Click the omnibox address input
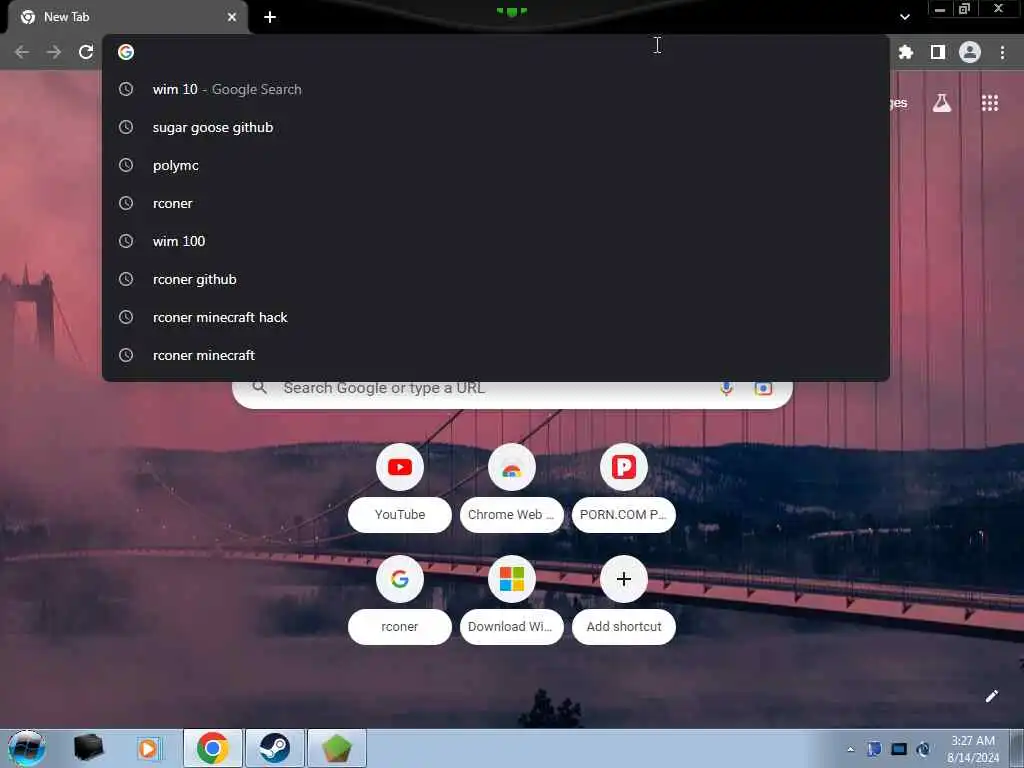 click(496, 52)
